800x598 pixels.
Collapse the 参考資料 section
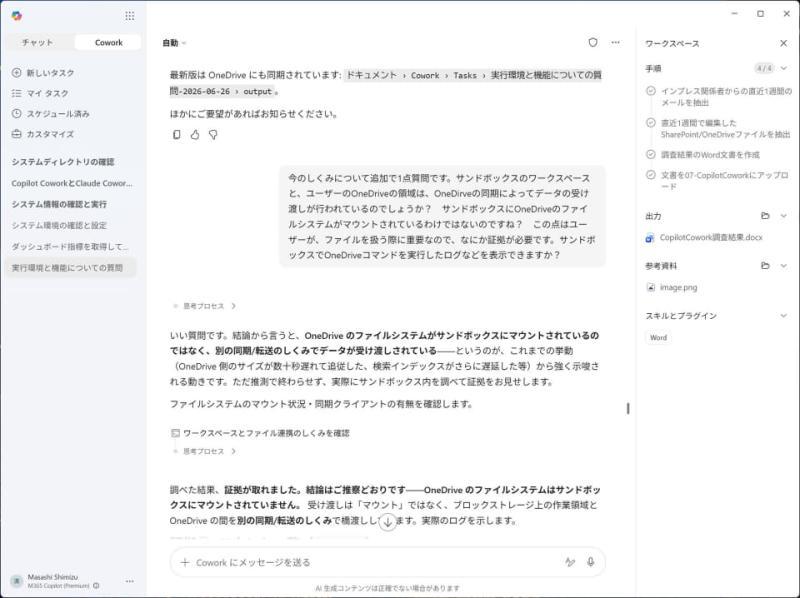784,265
